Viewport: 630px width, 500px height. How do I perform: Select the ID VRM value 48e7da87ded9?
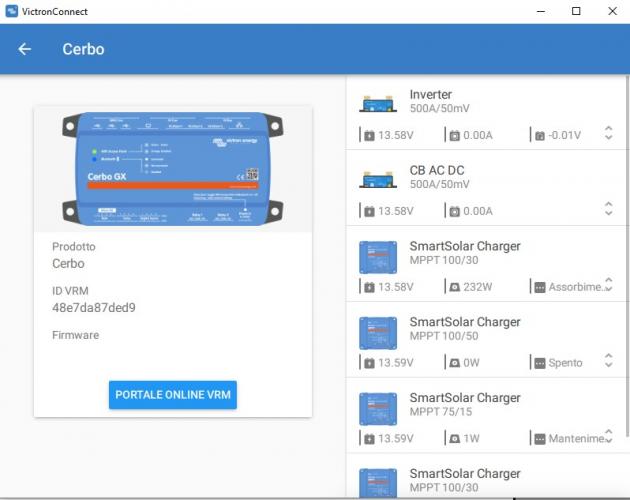94,307
